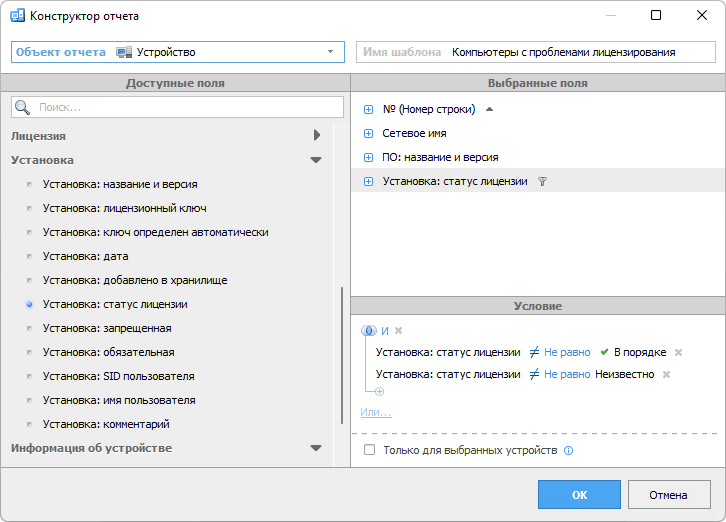
Task: Click the filter icon on Установка: статус лицензии
Action: (x=542, y=181)
